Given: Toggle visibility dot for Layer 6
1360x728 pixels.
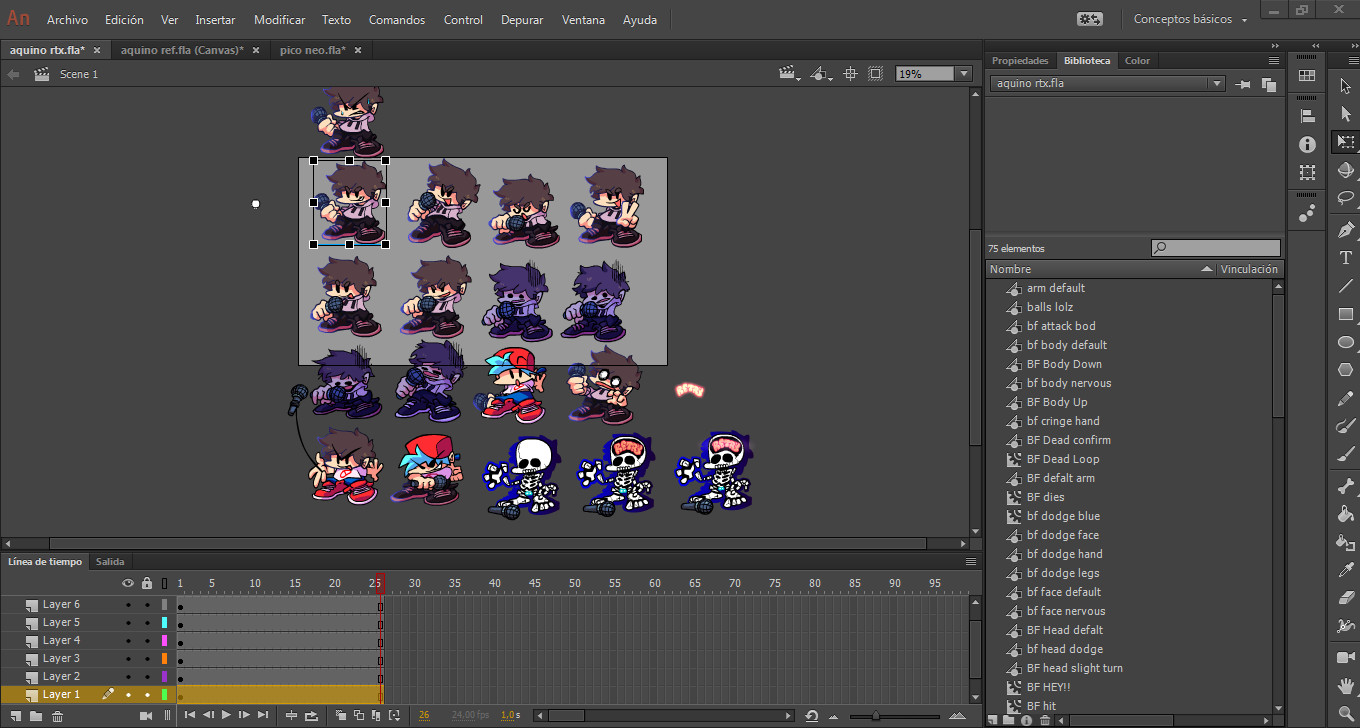Looking at the screenshot, I should click(x=128, y=605).
